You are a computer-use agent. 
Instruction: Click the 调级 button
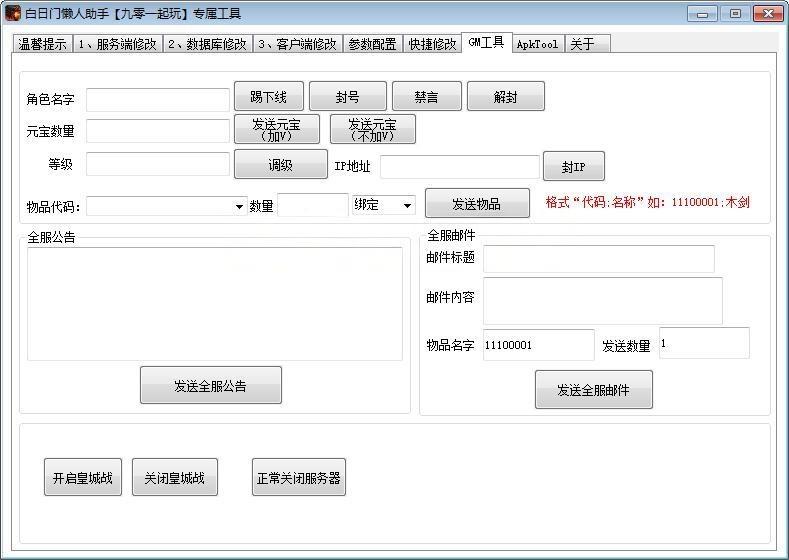pos(280,165)
